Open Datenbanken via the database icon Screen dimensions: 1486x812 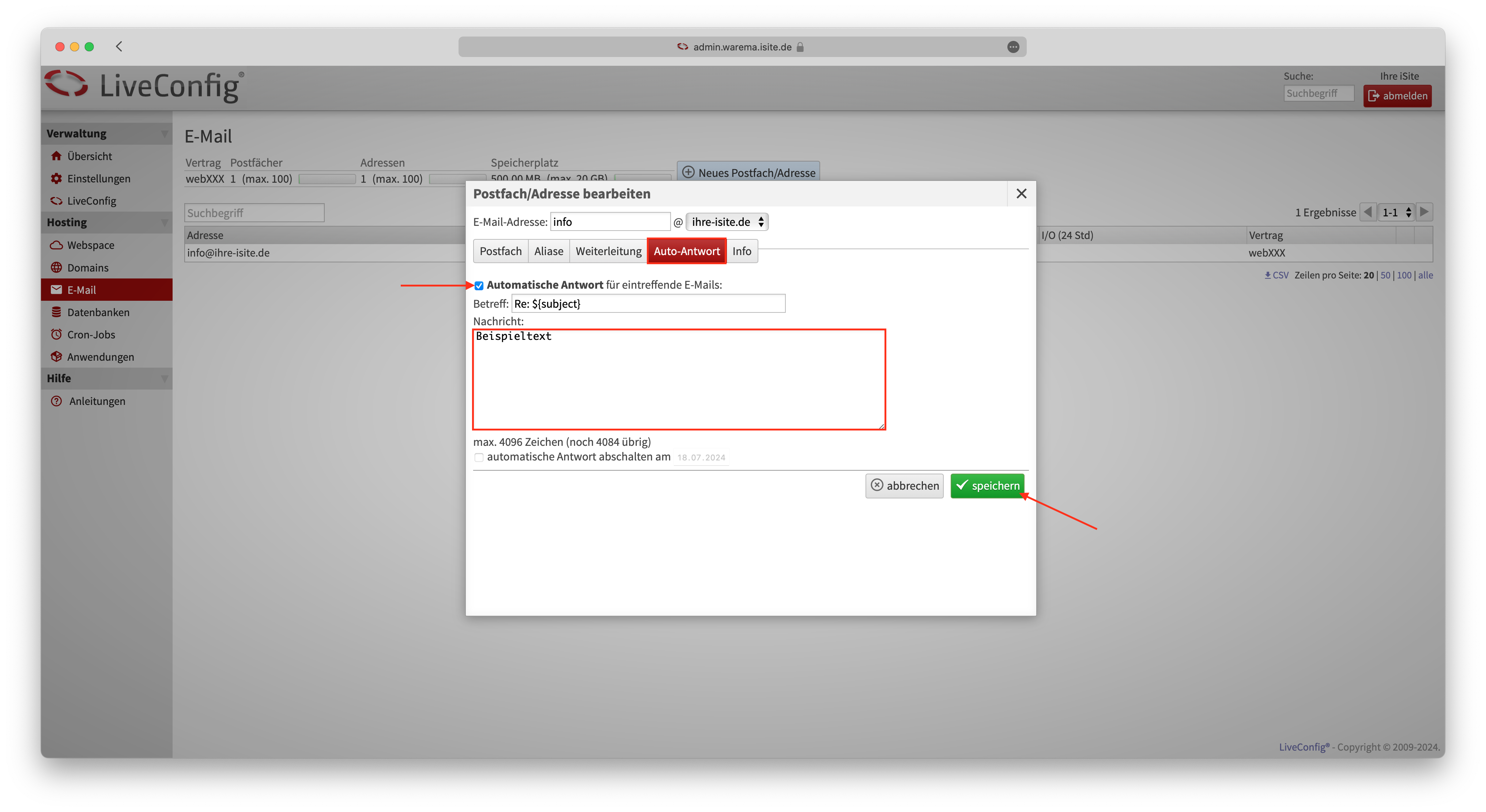pos(56,312)
